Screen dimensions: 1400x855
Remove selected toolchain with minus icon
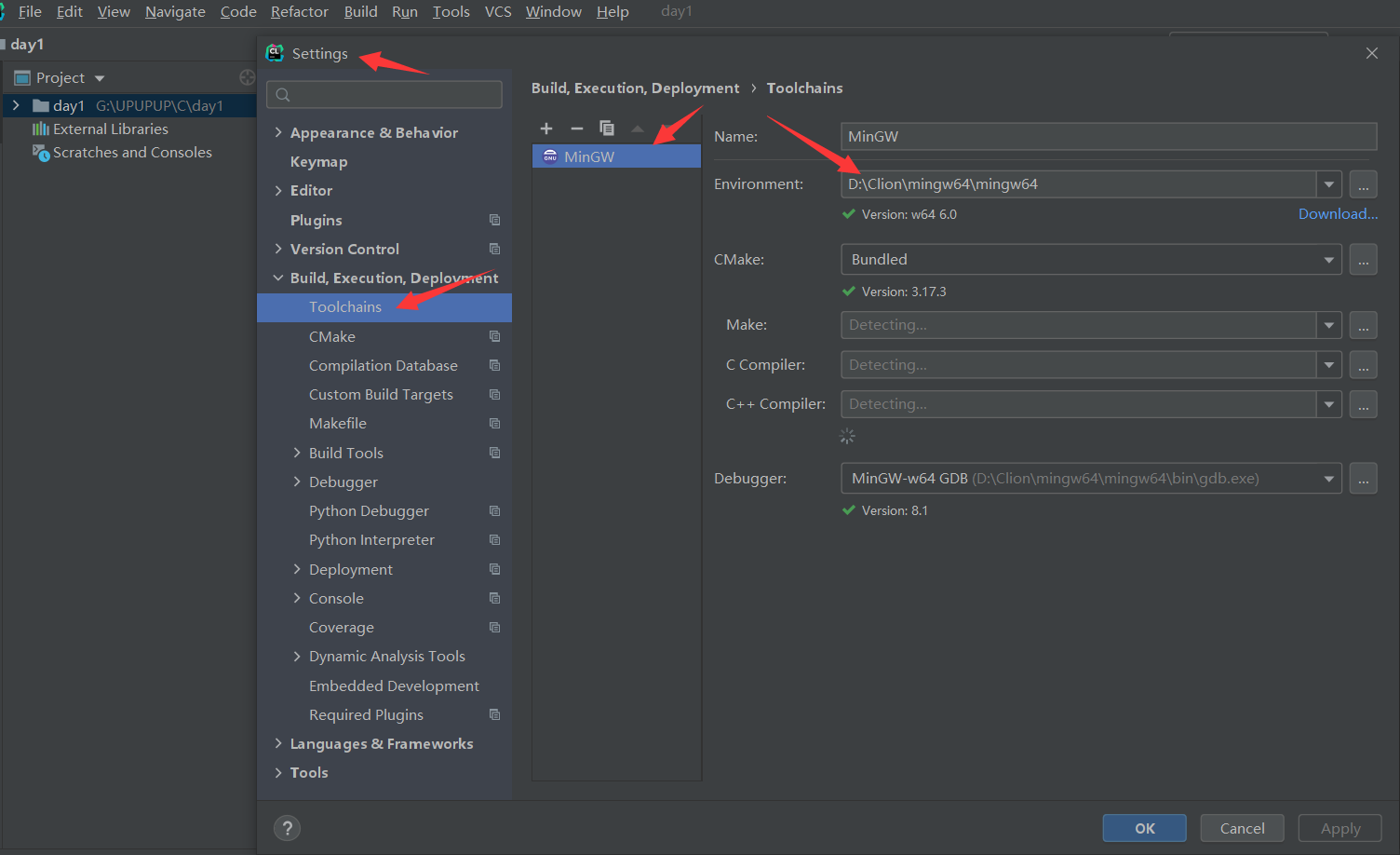click(x=577, y=129)
